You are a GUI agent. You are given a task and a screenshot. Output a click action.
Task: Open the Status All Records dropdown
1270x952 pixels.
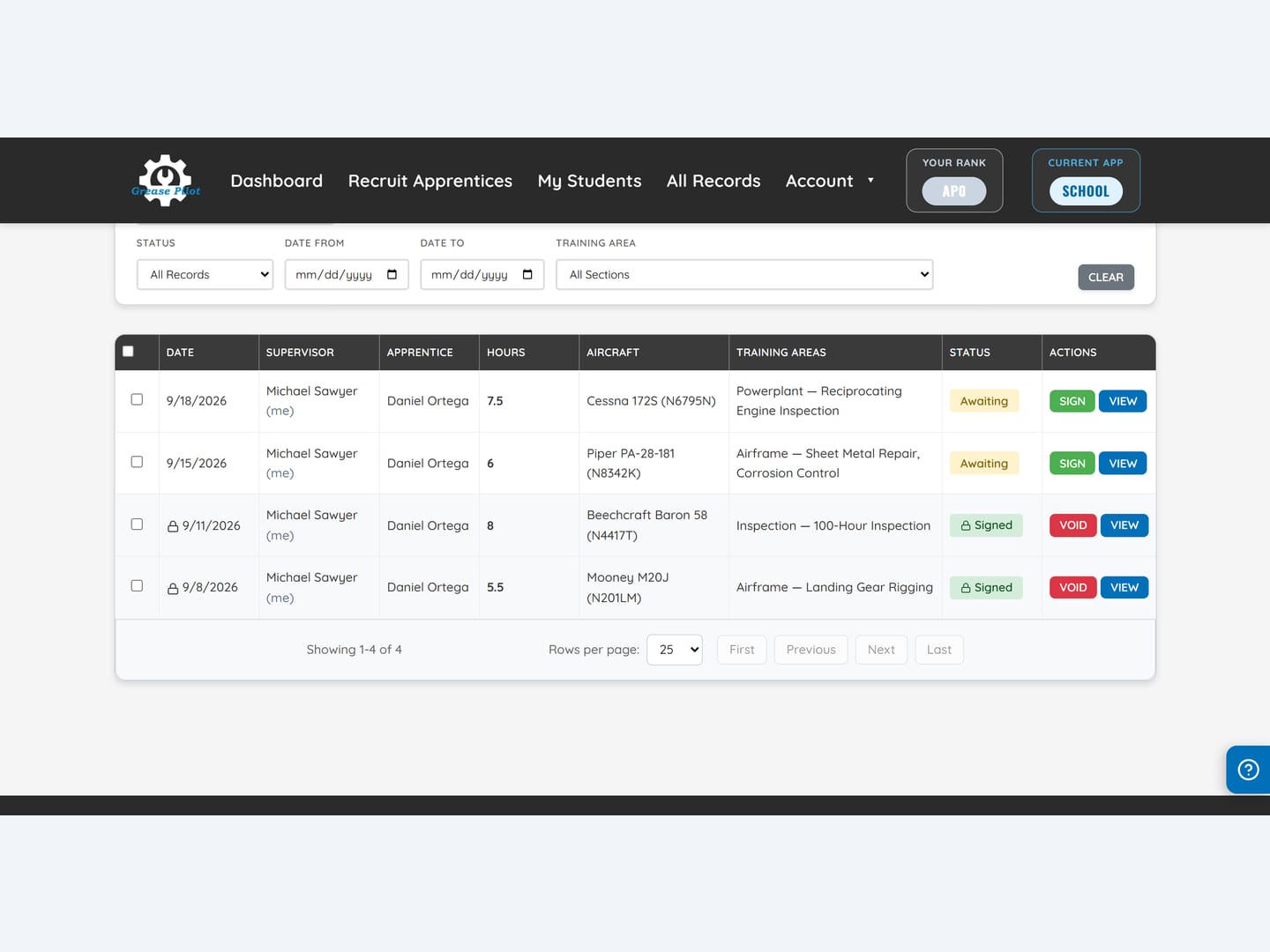(205, 274)
